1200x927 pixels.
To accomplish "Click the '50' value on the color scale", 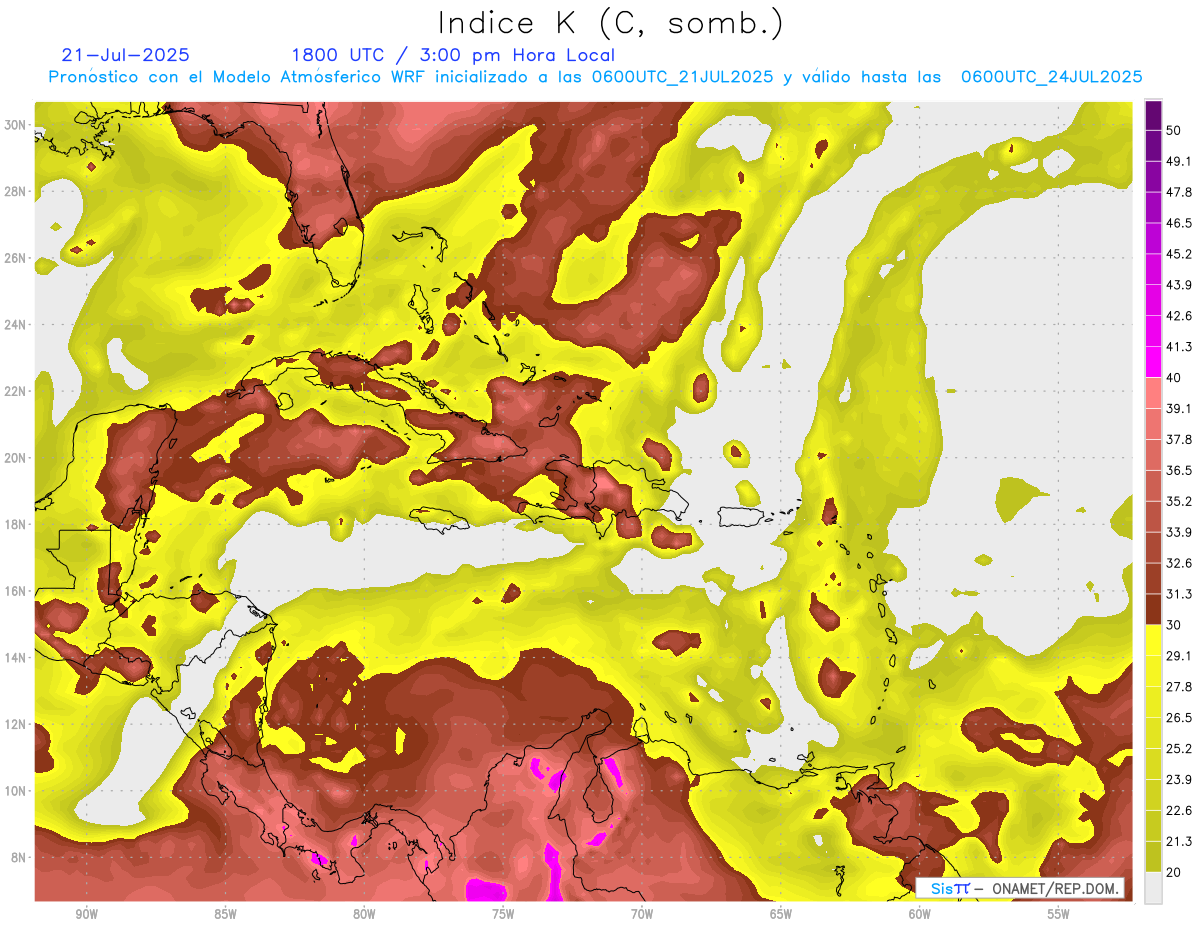I will tap(1175, 130).
